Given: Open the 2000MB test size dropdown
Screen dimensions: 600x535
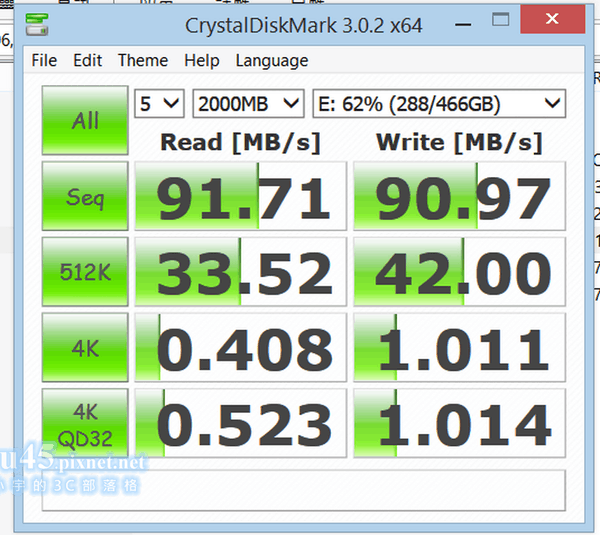Looking at the screenshot, I should [248, 104].
